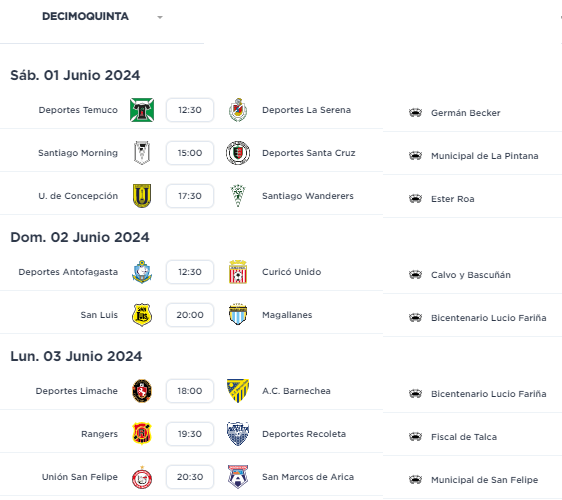Select the San Luis yellow badge

pos(142,315)
